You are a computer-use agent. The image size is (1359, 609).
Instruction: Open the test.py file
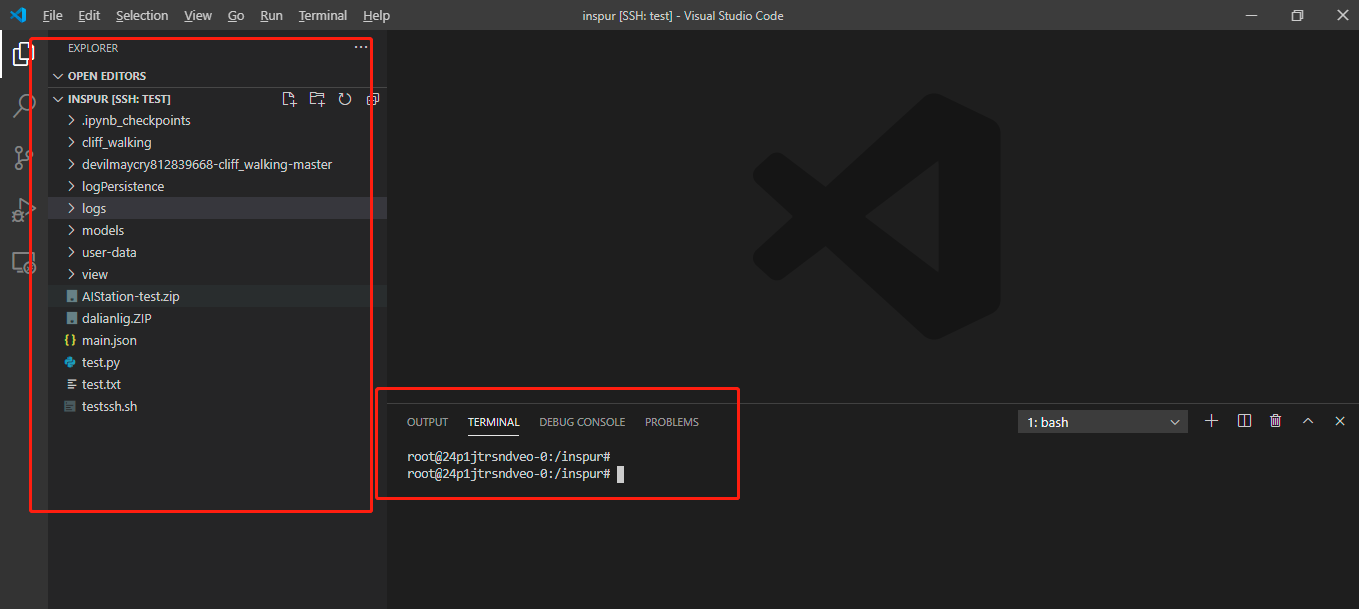pyautogui.click(x=100, y=362)
